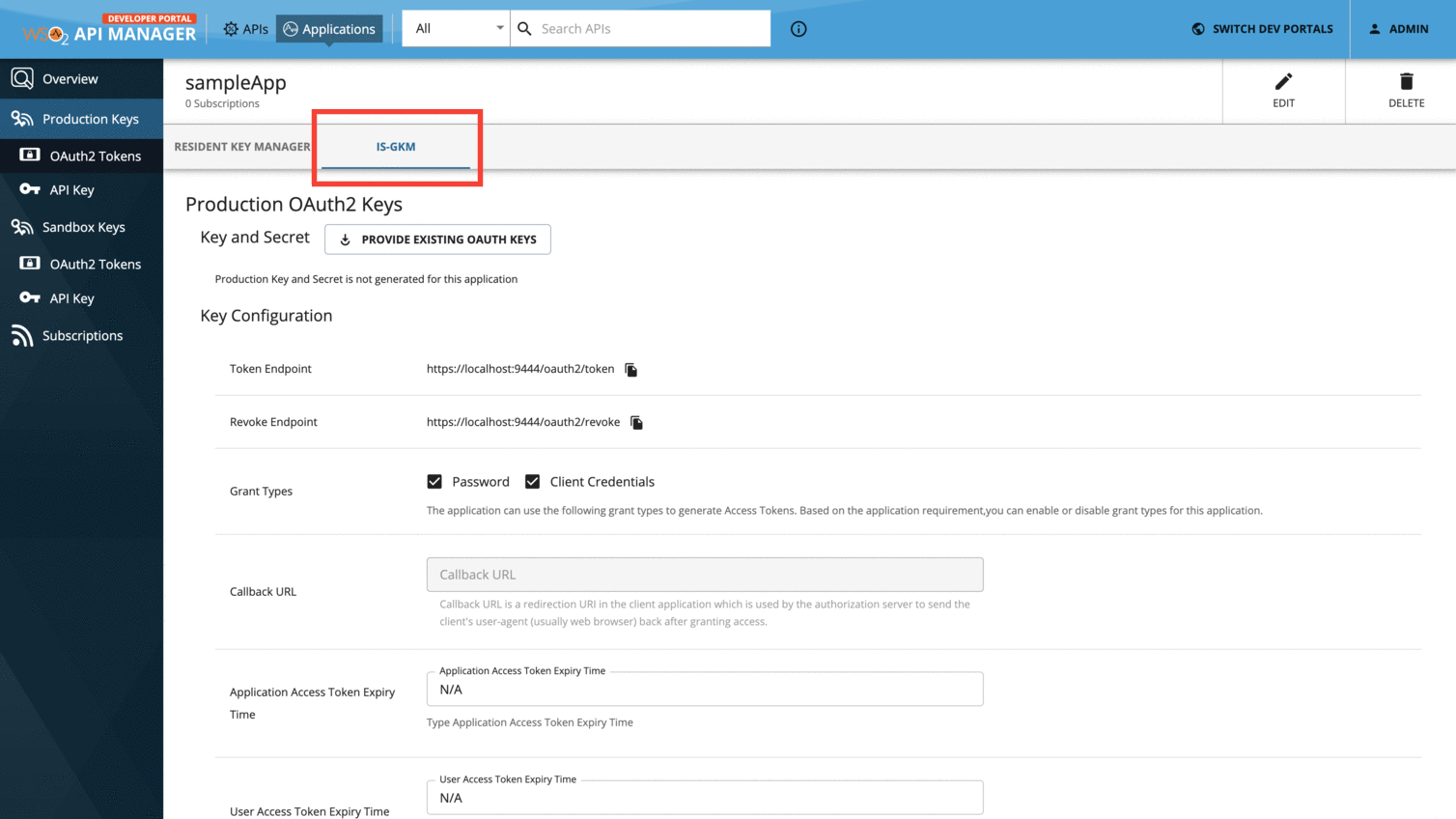1456x819 pixels.
Task: Delete the sampleApp application
Action: (x=1406, y=81)
